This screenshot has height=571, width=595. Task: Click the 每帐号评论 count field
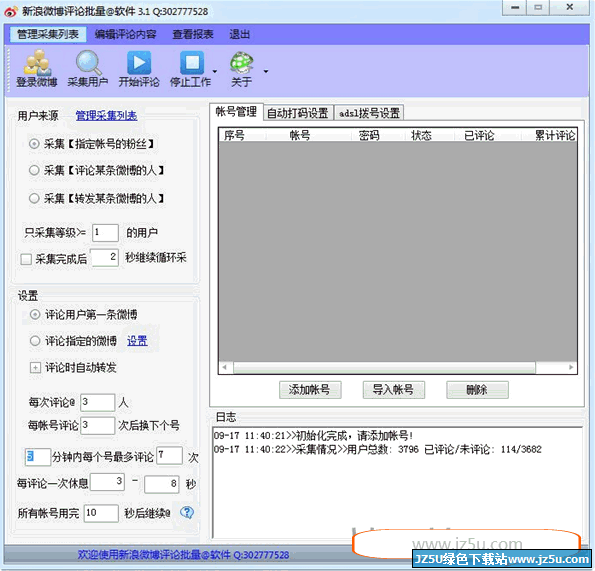click(97, 425)
